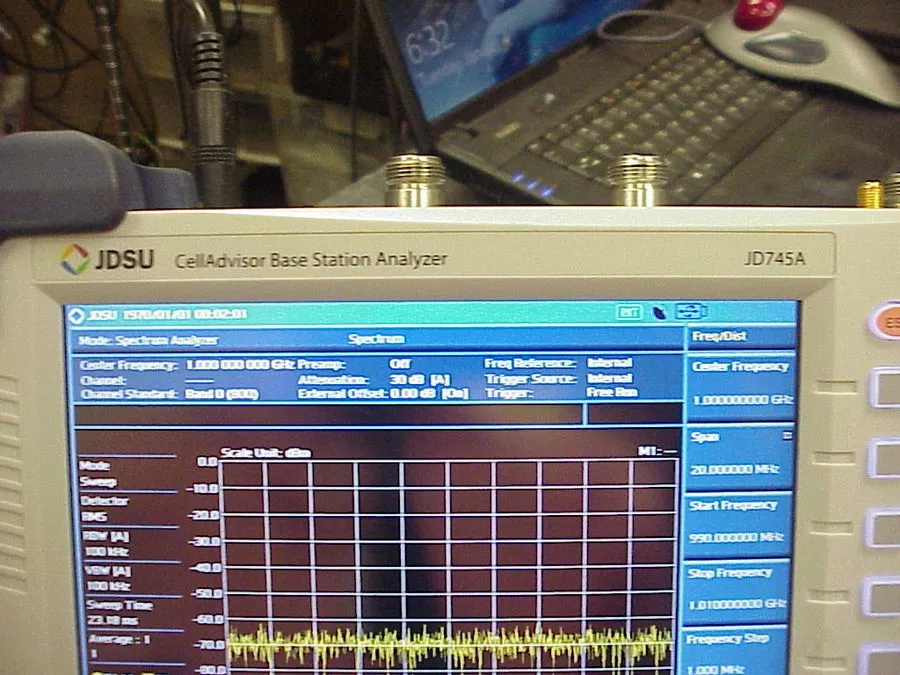Click the orange ESC hardware key
Screen dimensions: 900x675
(x=886, y=323)
